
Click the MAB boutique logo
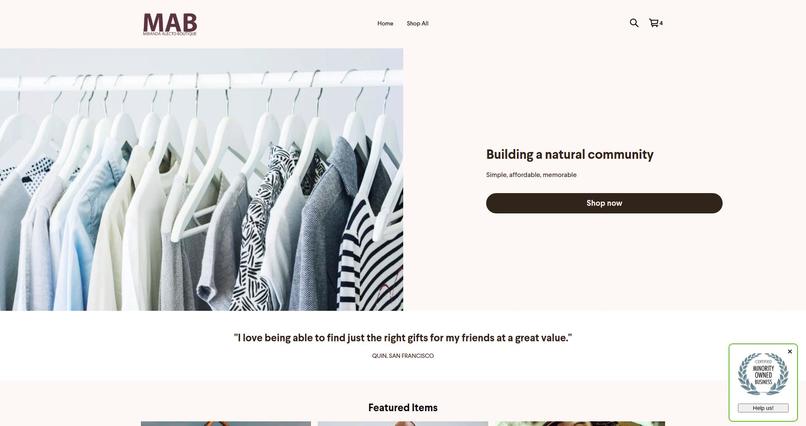[170, 25]
